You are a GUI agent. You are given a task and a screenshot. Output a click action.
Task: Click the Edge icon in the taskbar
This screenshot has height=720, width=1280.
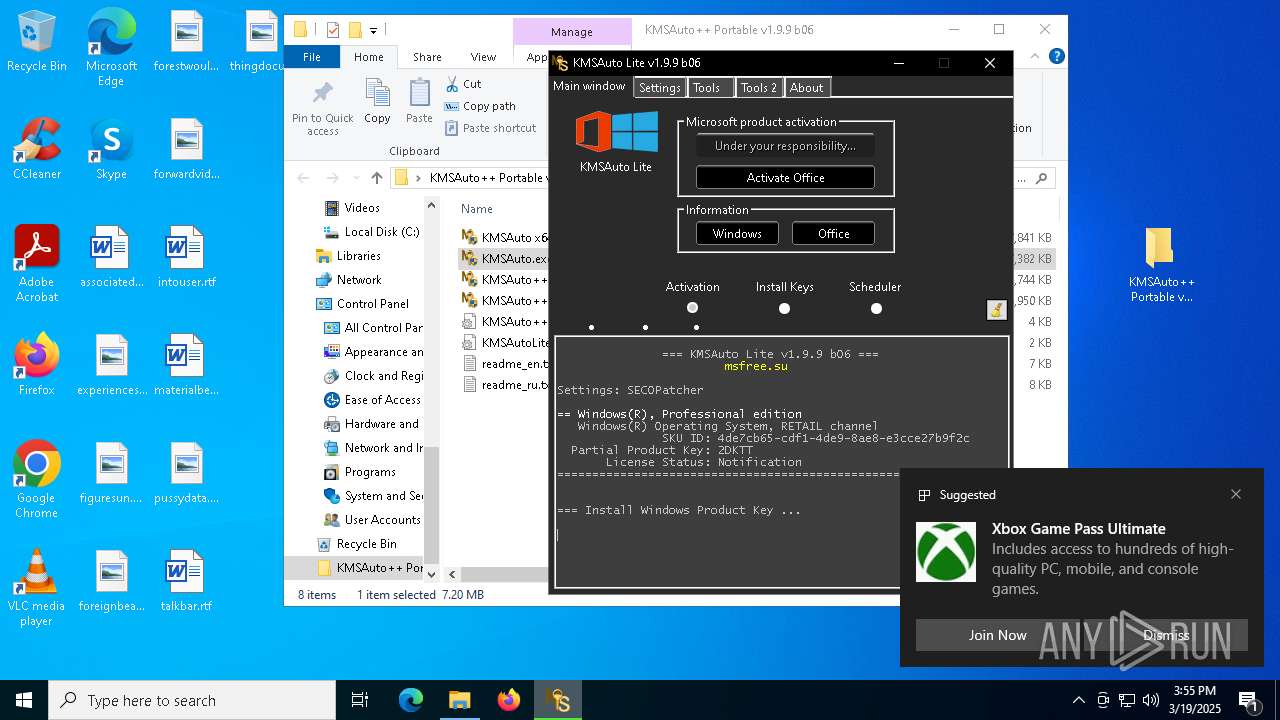point(411,700)
